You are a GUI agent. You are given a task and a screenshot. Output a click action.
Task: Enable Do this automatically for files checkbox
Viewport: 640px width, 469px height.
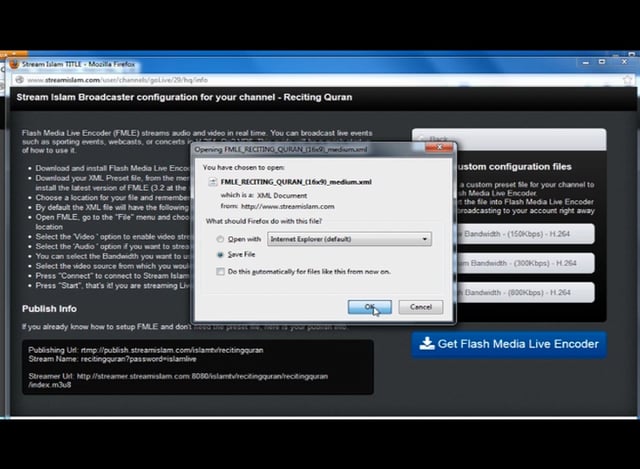220,271
